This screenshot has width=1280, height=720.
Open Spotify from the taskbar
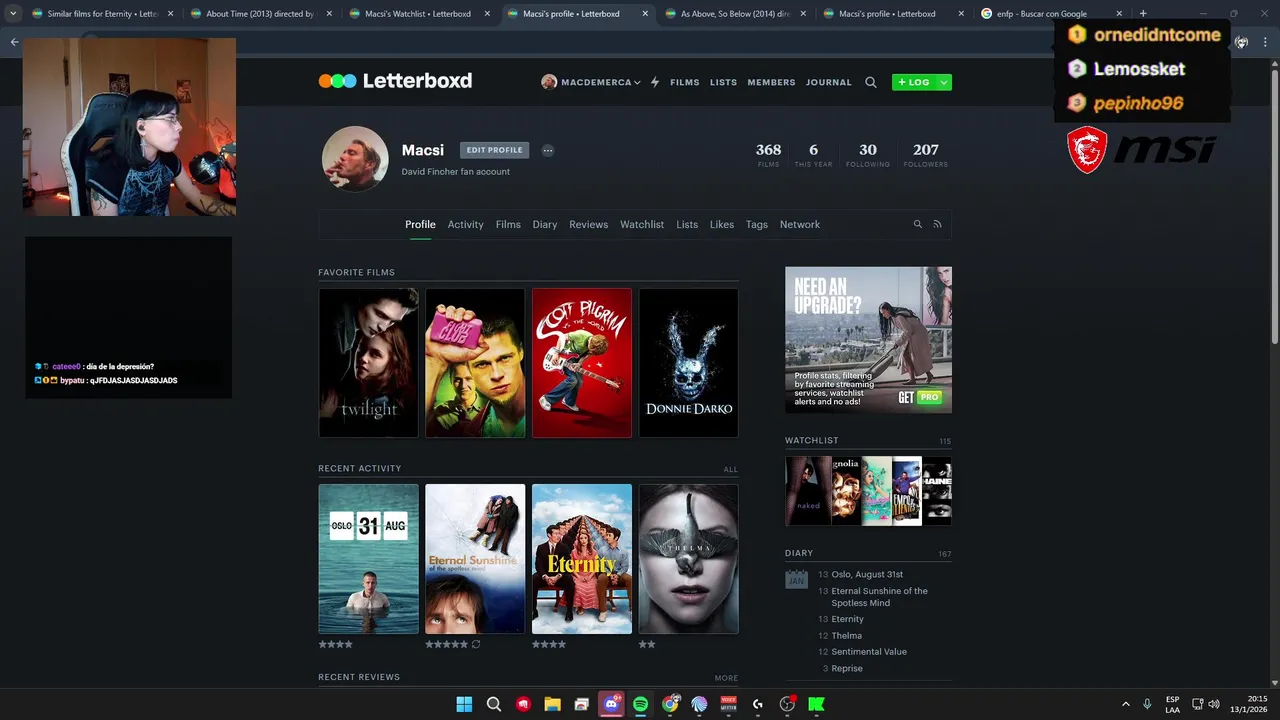pos(641,704)
